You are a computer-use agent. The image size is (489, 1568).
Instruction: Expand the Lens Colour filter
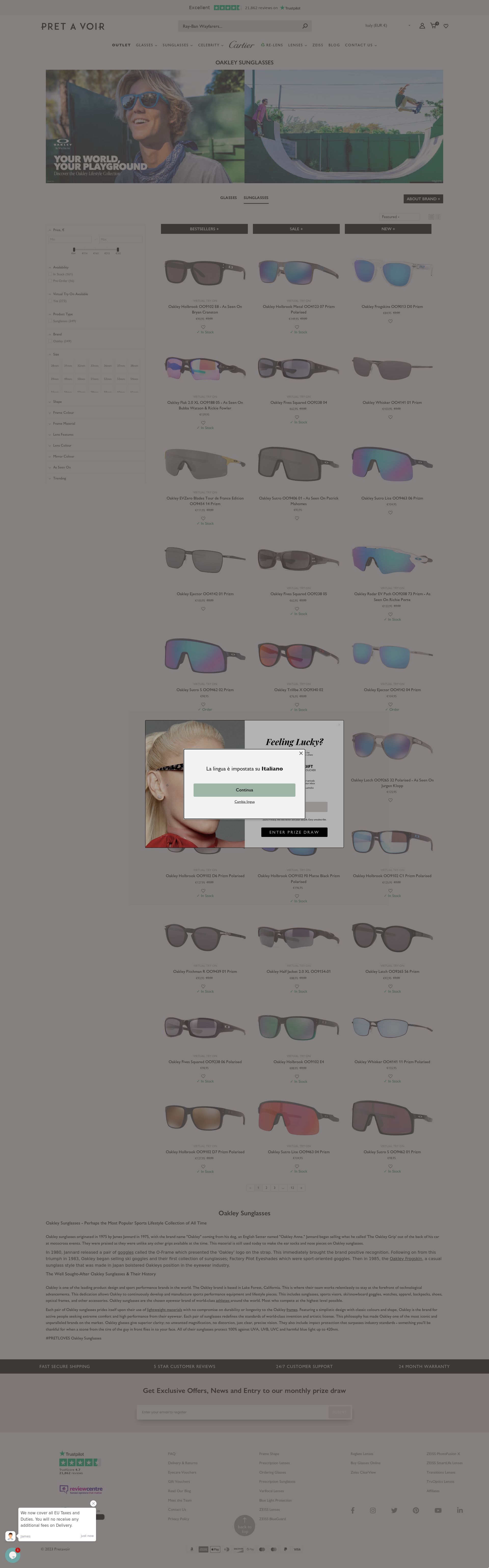(x=62, y=446)
